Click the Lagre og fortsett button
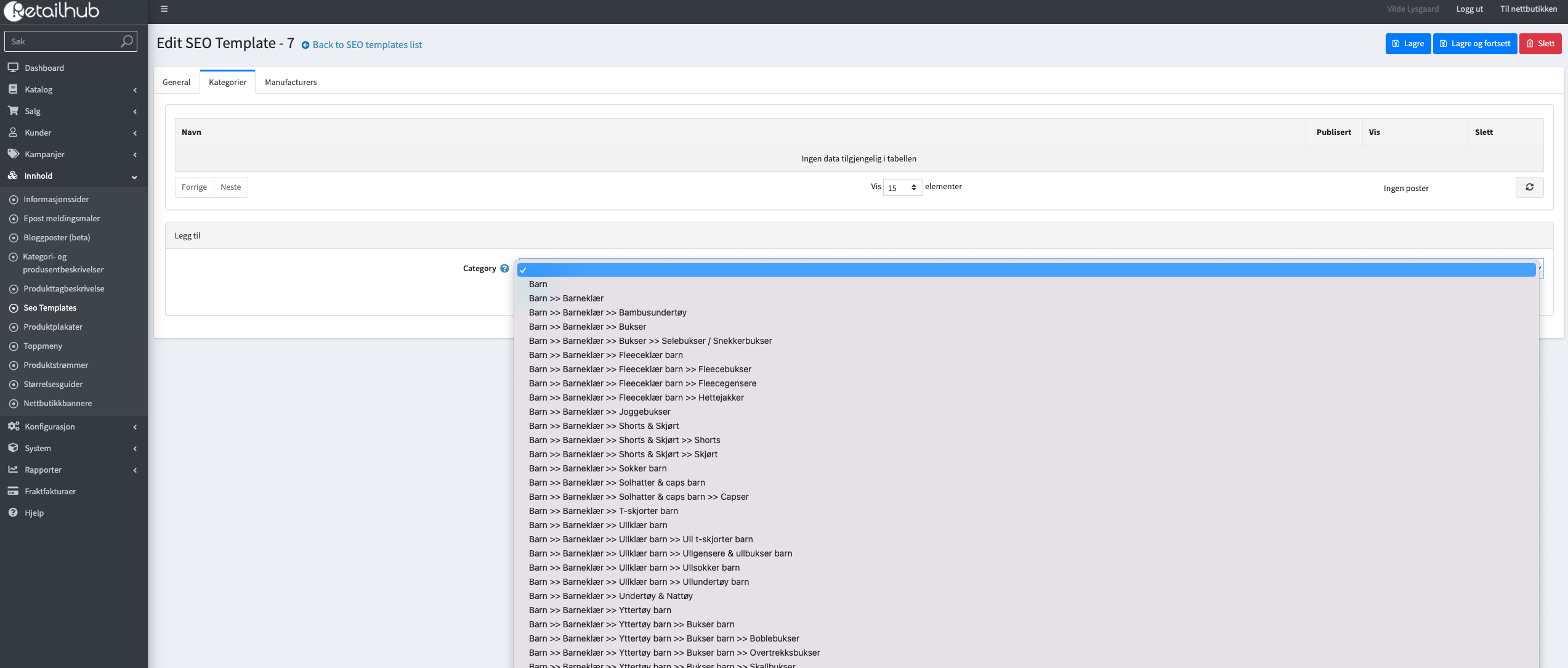1568x668 pixels. [1474, 44]
